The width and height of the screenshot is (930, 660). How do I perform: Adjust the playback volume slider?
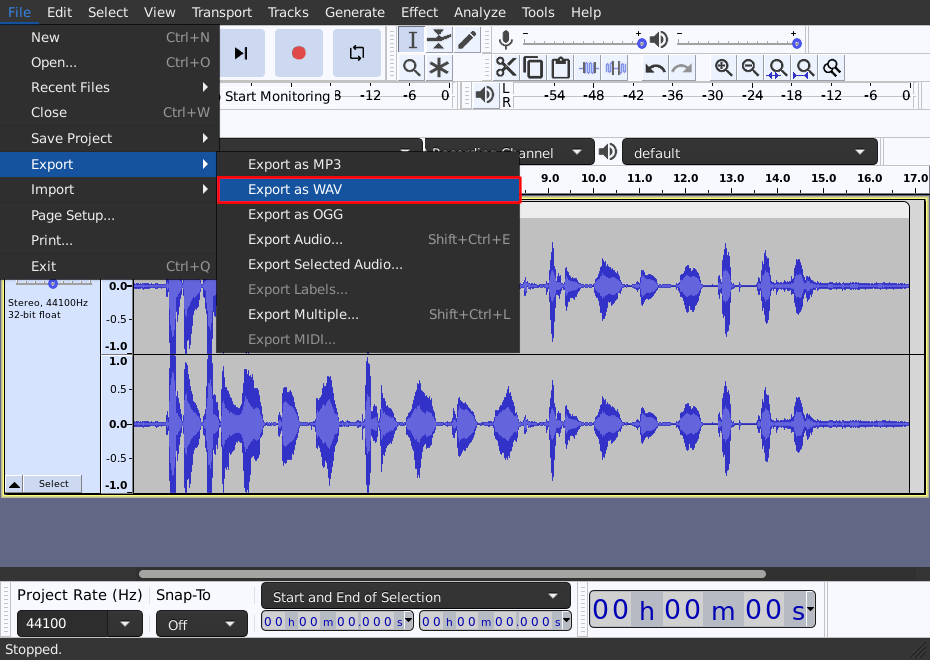(738, 42)
